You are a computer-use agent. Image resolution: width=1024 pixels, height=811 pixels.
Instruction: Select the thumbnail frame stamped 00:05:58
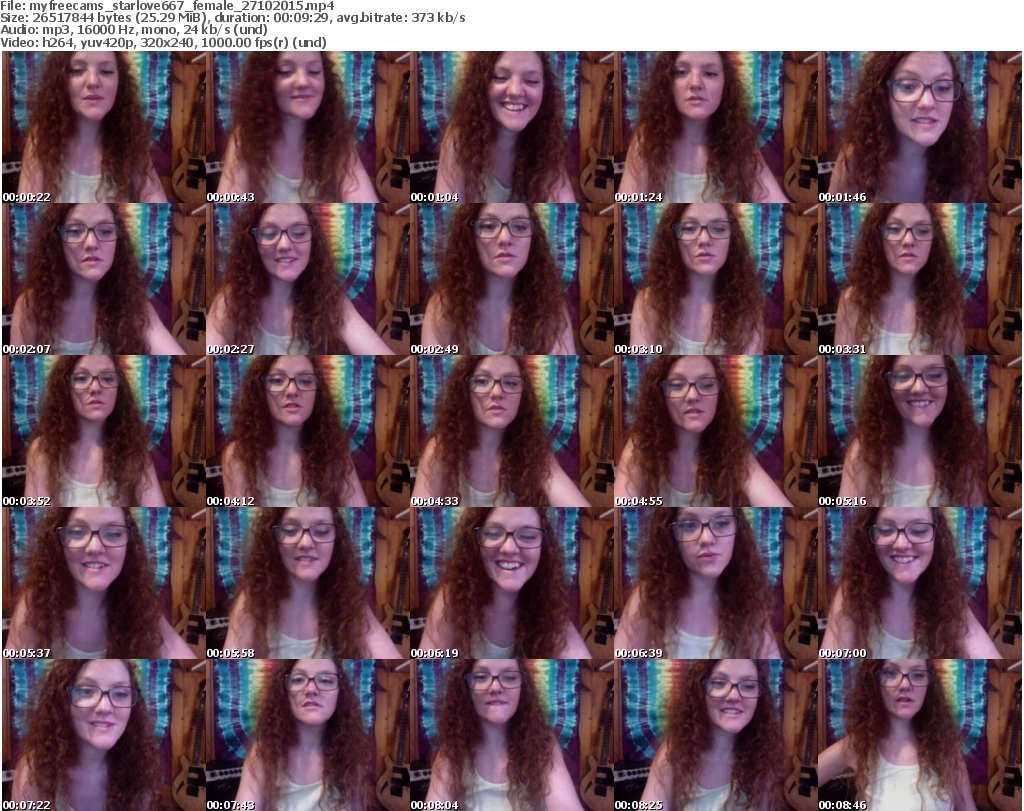point(308,583)
